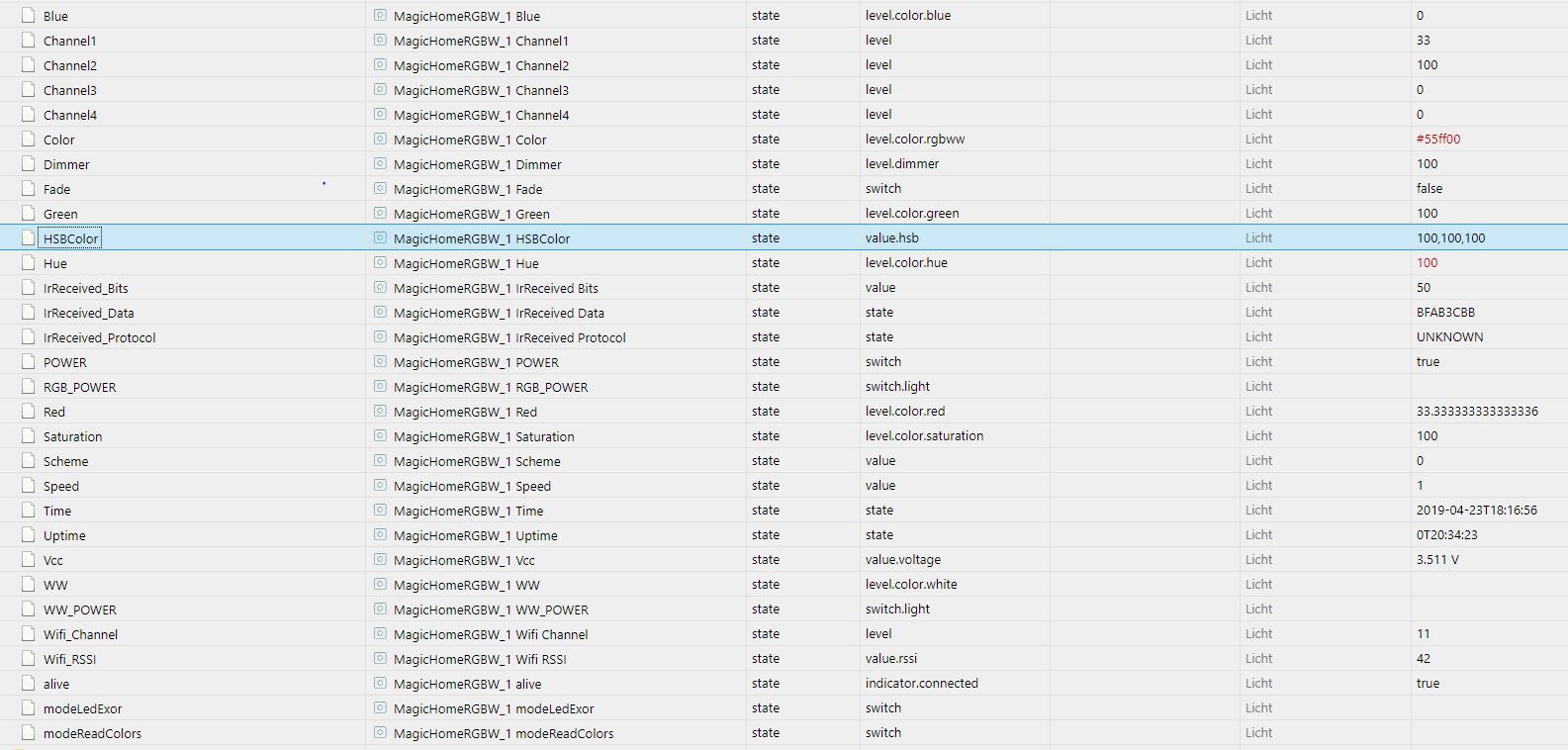Click the Wifi_RSSI value 42
Viewport: 1568px width, 750px height.
(1424, 659)
